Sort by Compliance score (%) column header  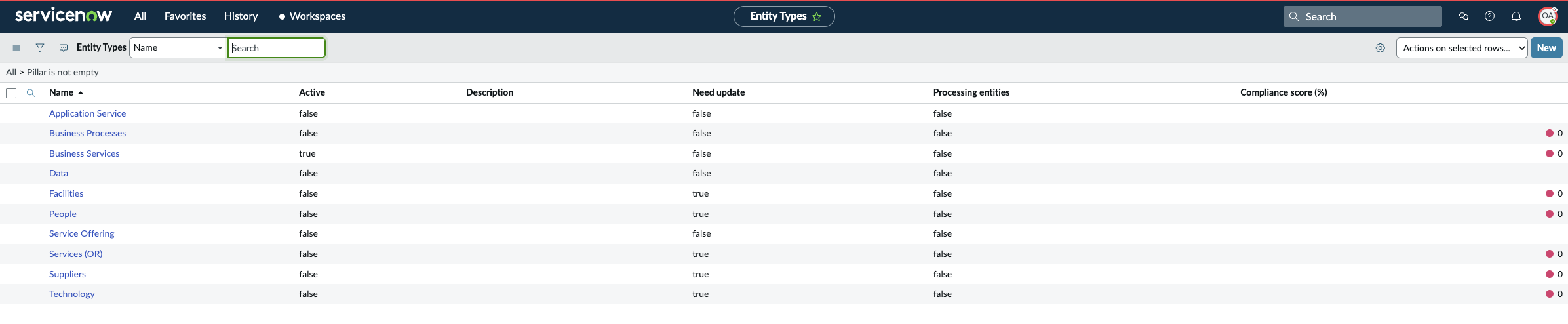coord(1284,92)
